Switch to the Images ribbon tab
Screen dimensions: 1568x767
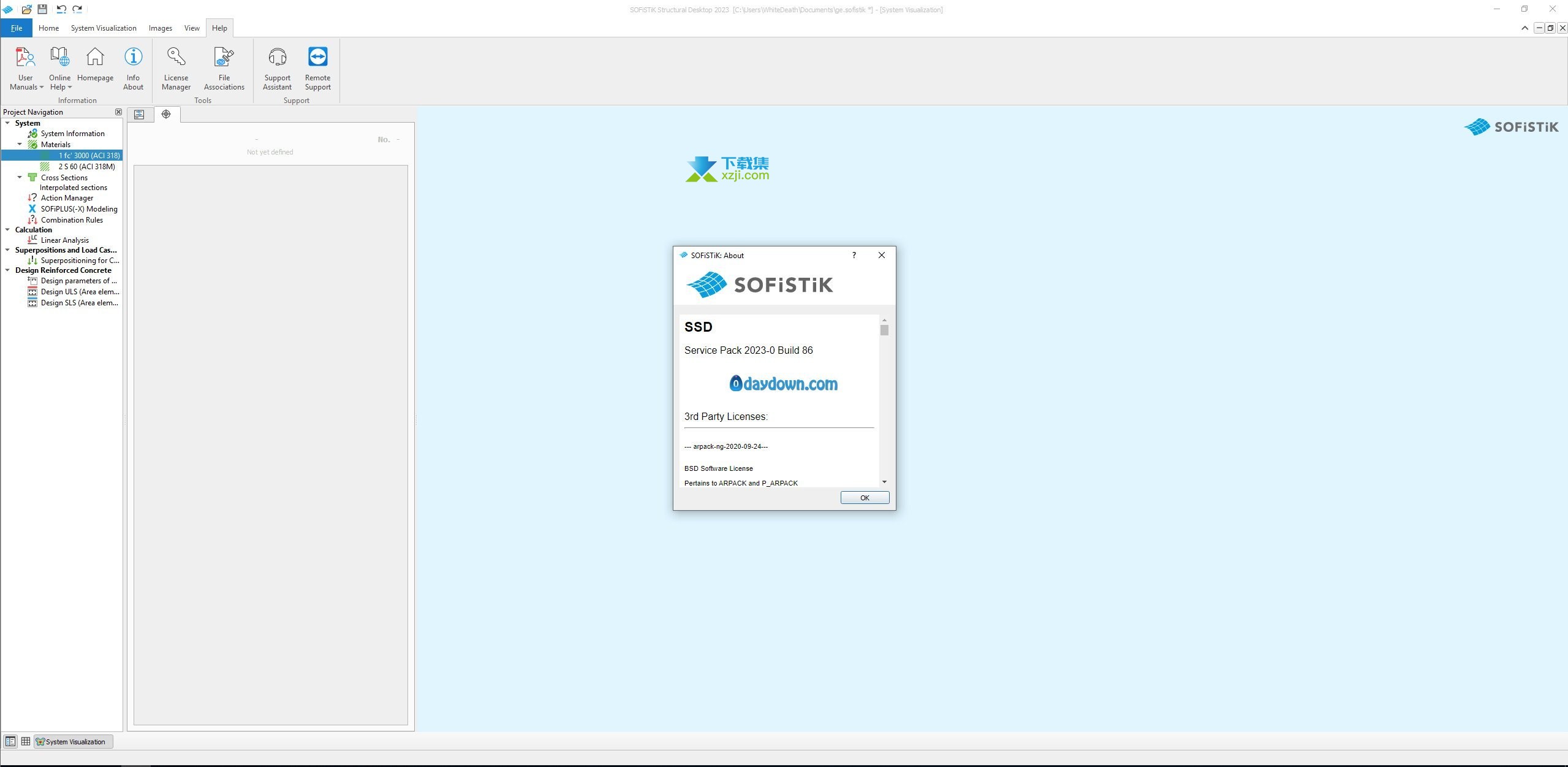(x=160, y=28)
